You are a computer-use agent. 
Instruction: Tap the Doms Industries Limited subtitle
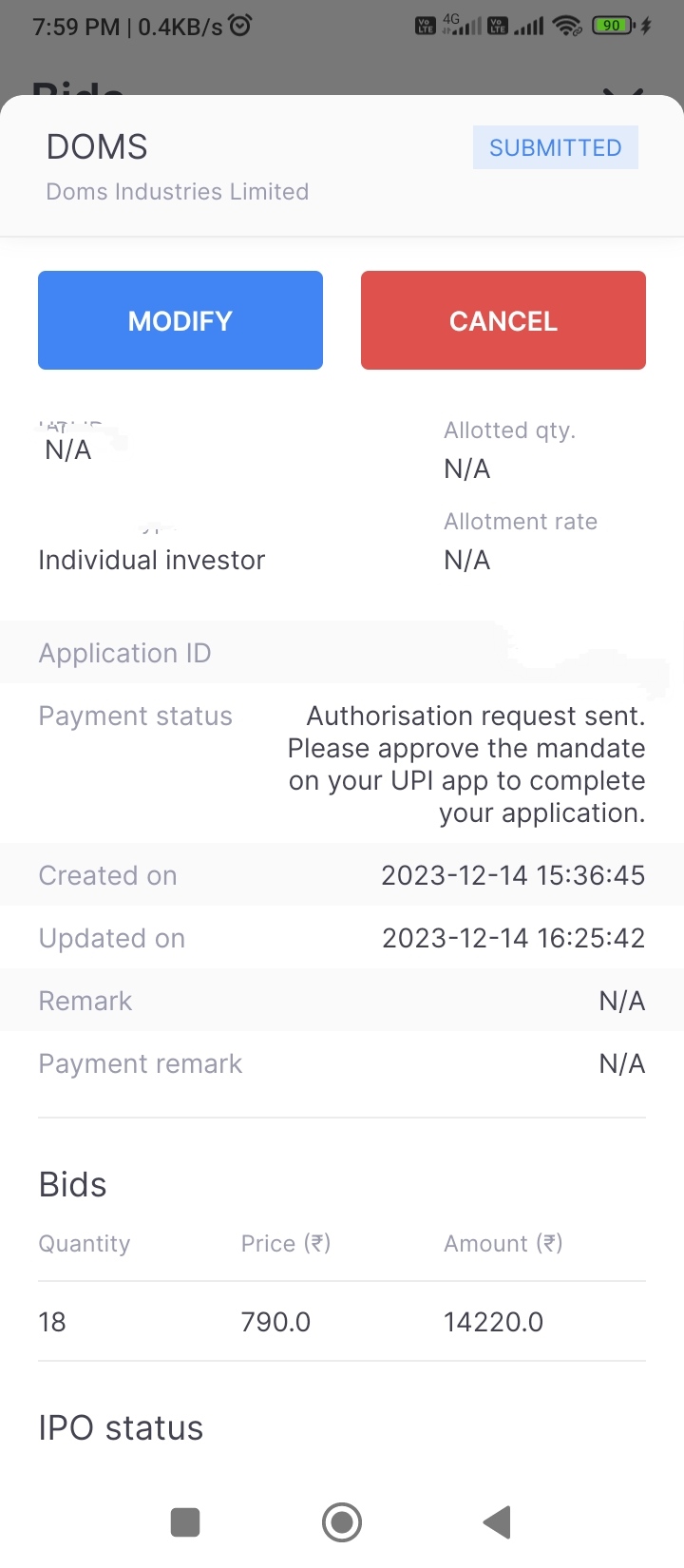(x=178, y=191)
